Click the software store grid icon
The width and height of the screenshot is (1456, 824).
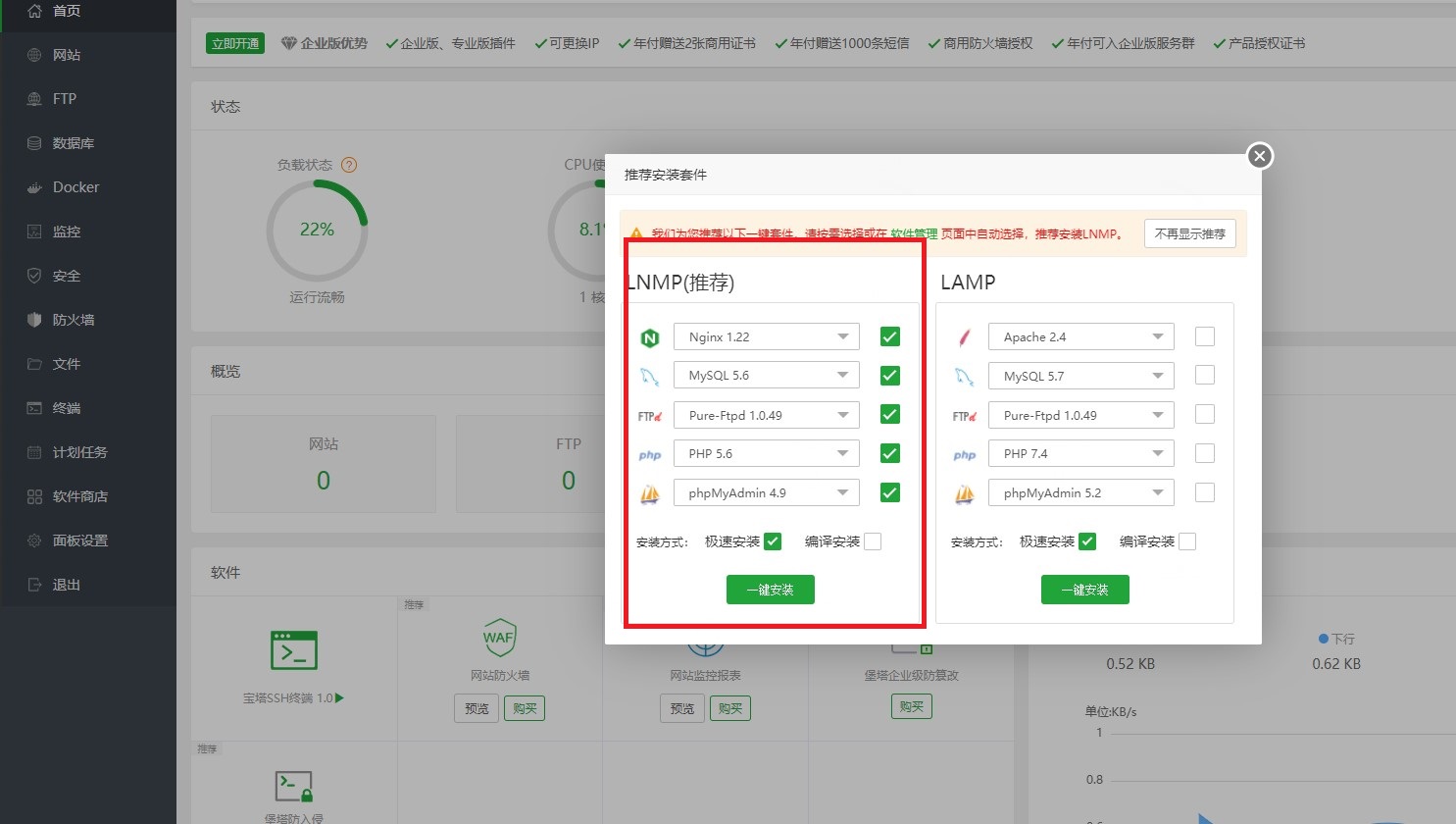[34, 496]
